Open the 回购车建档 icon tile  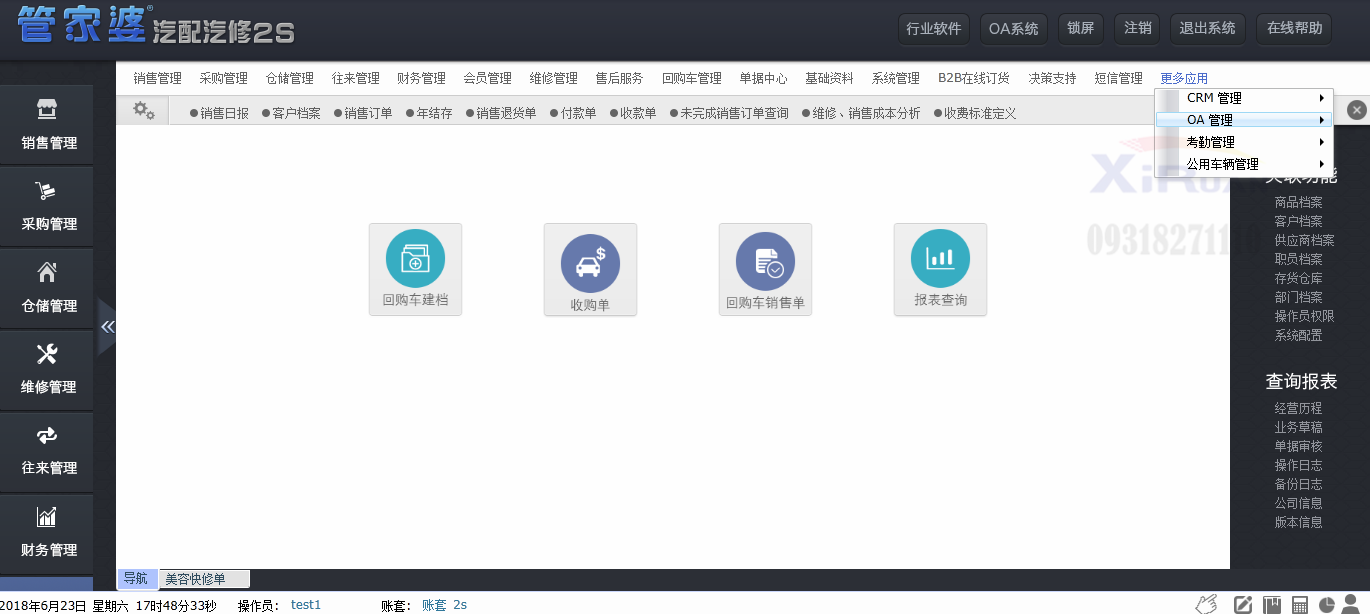(415, 268)
